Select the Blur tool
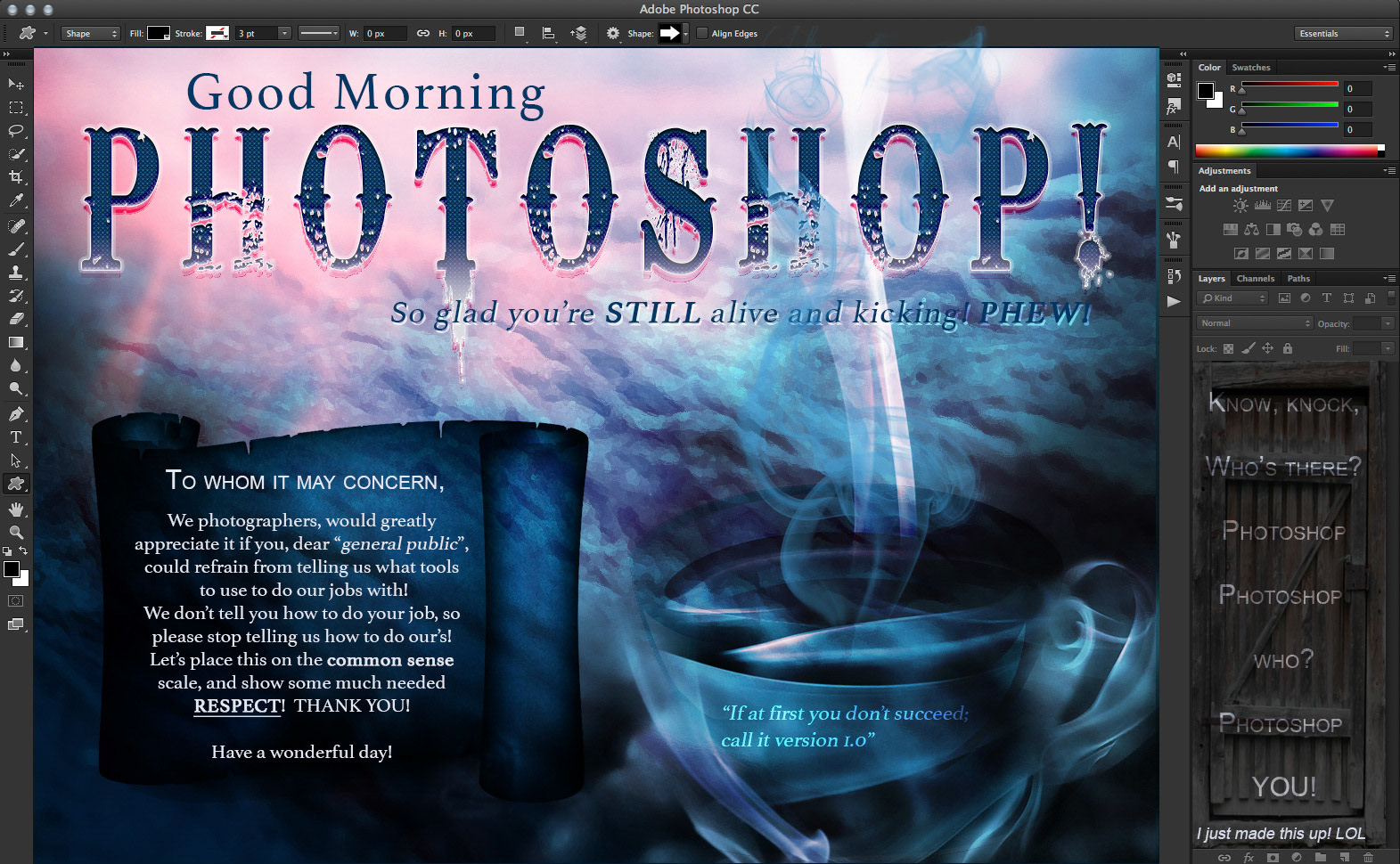Viewport: 1400px width, 864px height. pos(16,365)
